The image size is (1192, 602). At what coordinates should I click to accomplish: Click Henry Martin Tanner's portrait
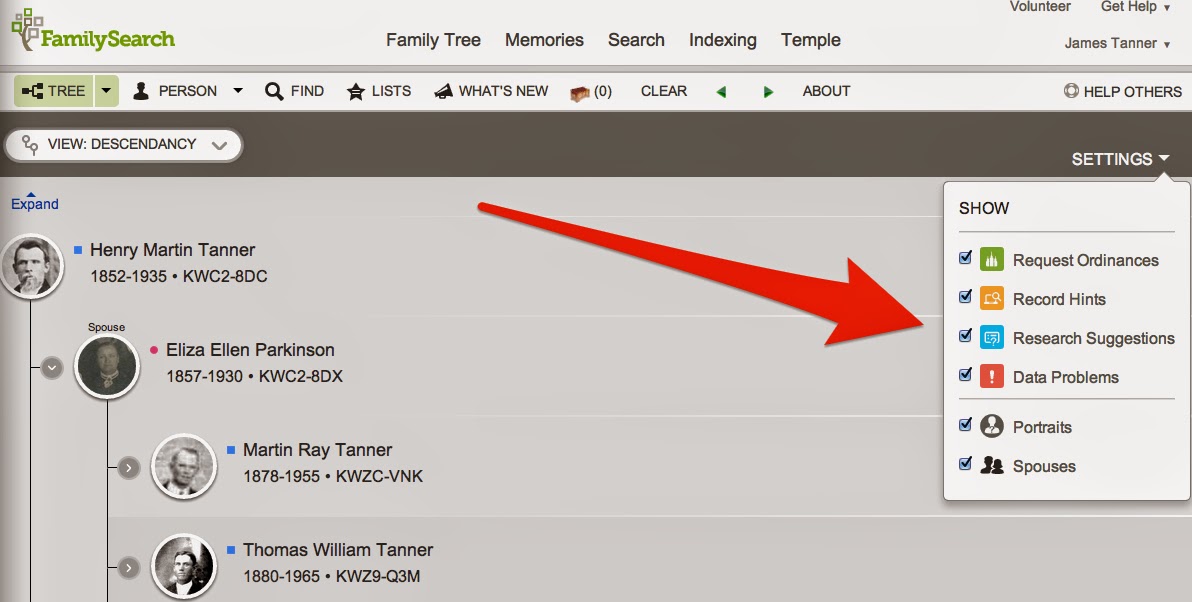(x=31, y=266)
